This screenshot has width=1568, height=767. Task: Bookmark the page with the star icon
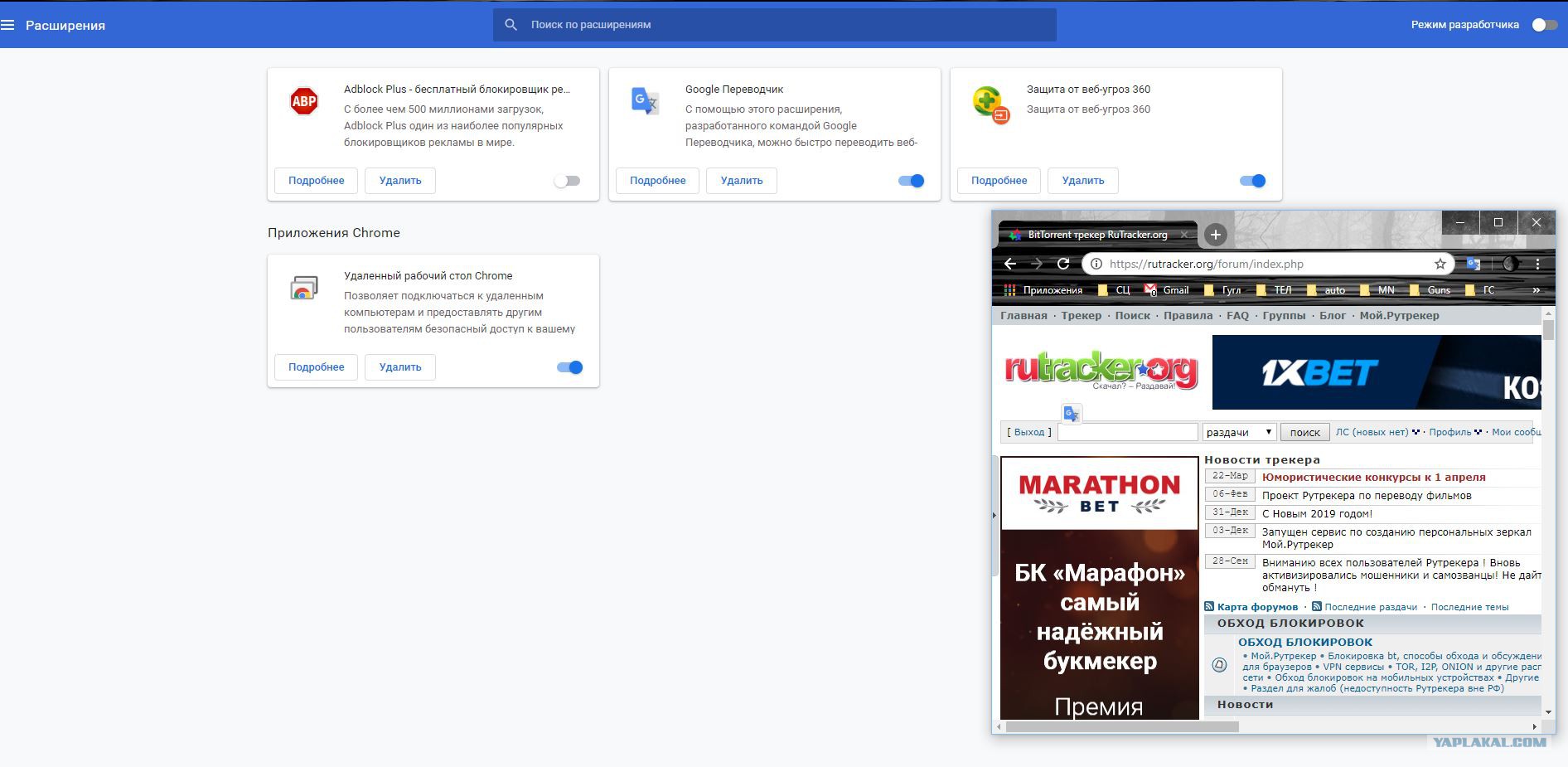pyautogui.click(x=1440, y=264)
